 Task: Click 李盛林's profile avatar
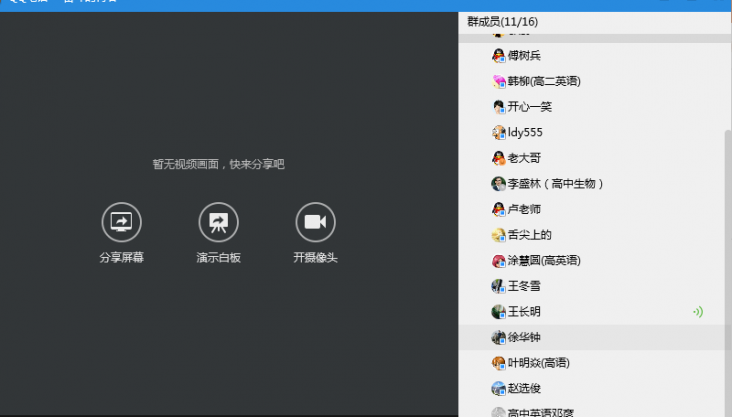point(499,184)
